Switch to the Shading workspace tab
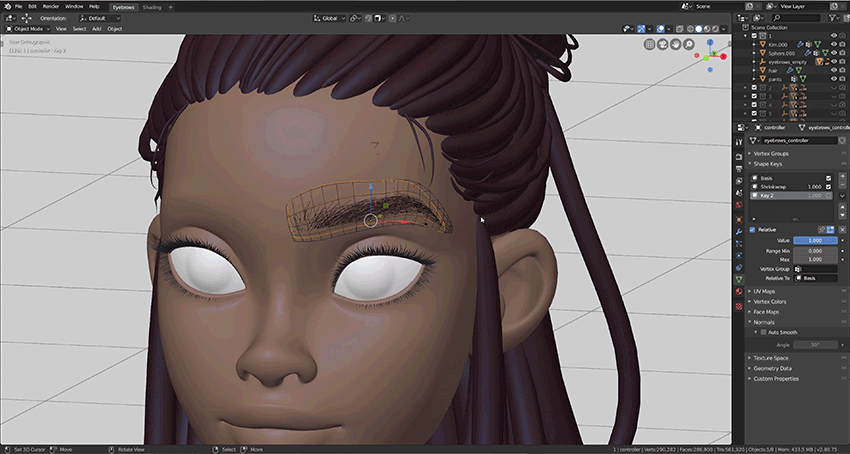The width and height of the screenshot is (850, 454). [151, 7]
